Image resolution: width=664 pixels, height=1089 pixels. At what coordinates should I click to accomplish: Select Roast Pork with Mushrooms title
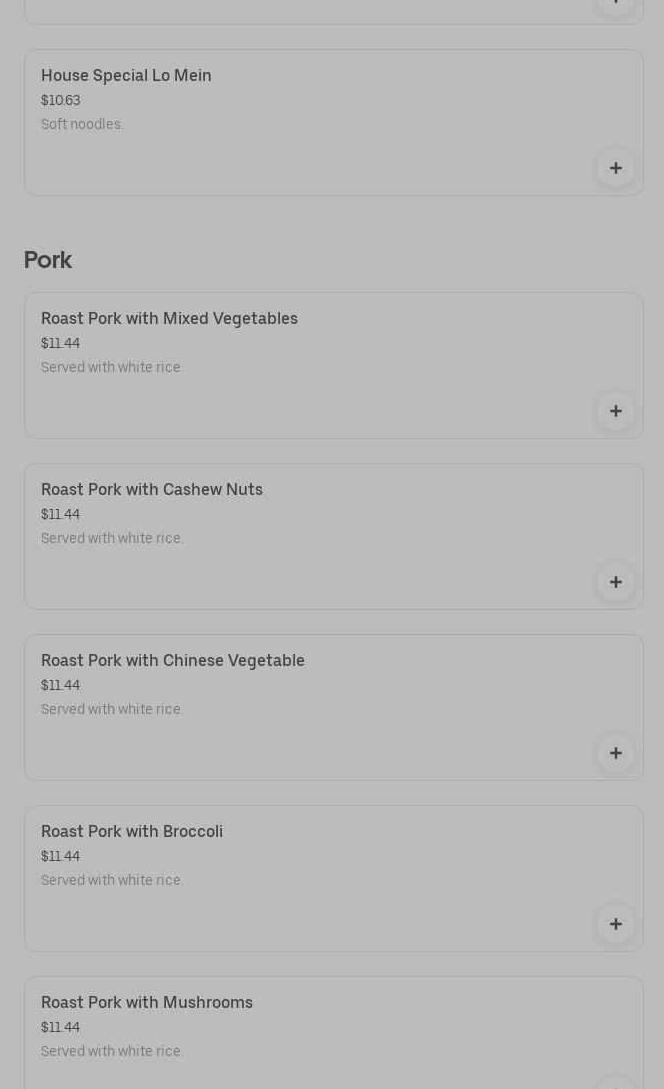point(147,1003)
